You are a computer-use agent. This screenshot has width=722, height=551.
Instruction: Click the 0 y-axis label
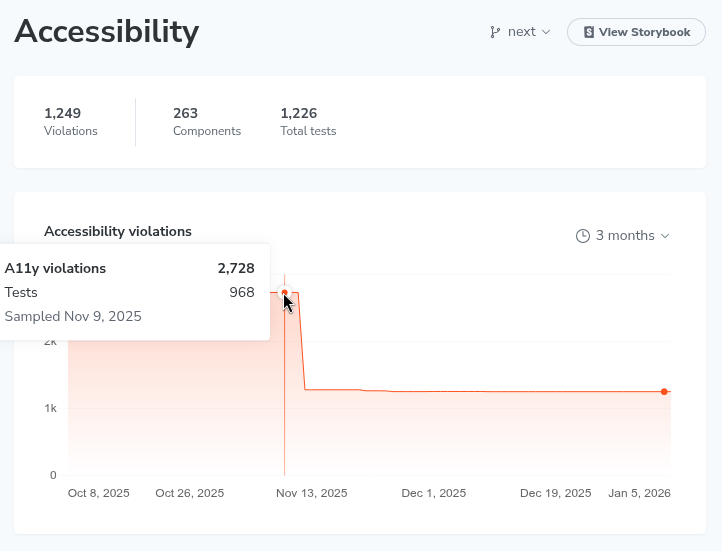[x=53, y=475]
